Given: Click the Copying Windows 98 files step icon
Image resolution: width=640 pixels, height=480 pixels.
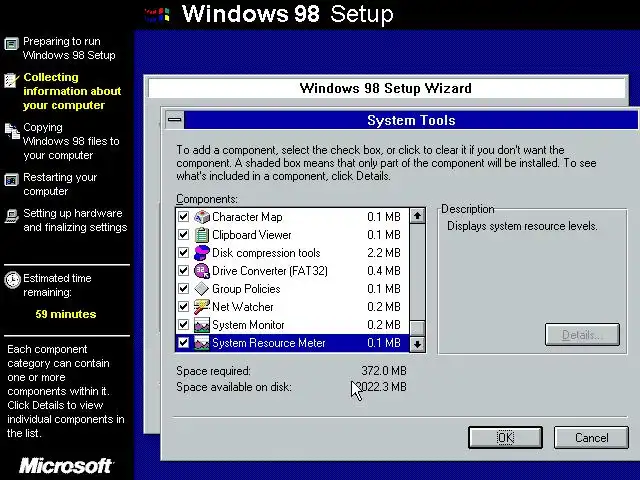Looking at the screenshot, I should [12, 131].
